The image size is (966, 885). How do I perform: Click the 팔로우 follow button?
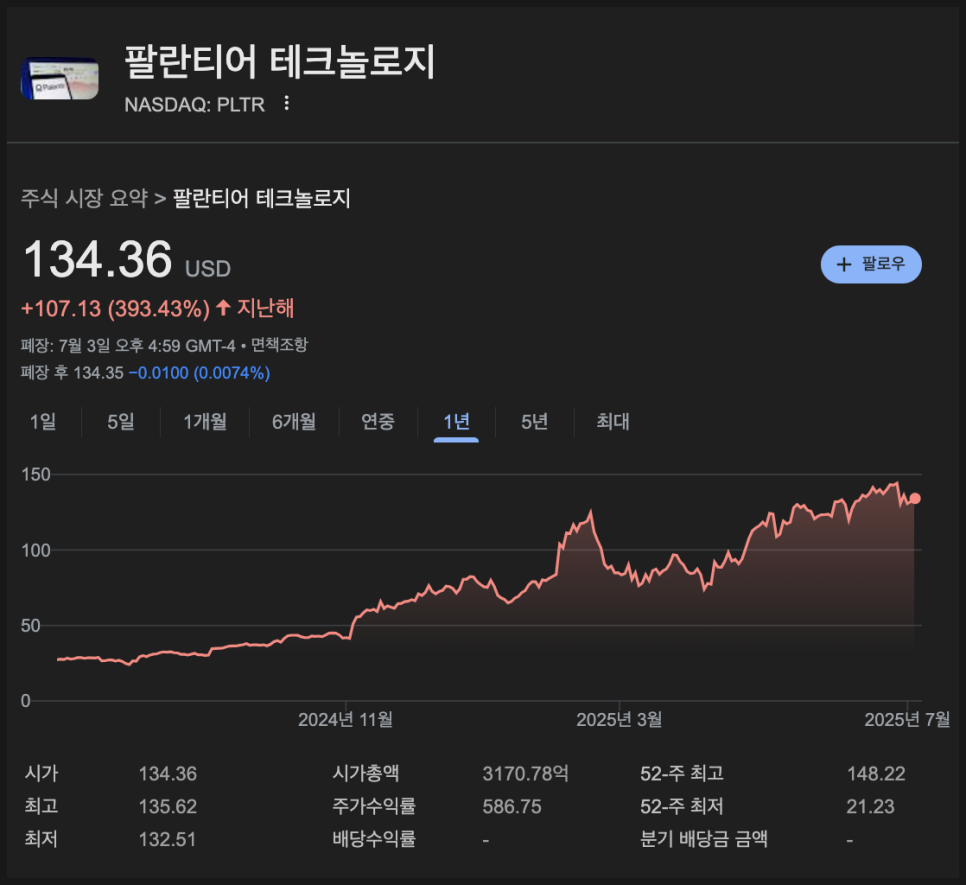871,264
